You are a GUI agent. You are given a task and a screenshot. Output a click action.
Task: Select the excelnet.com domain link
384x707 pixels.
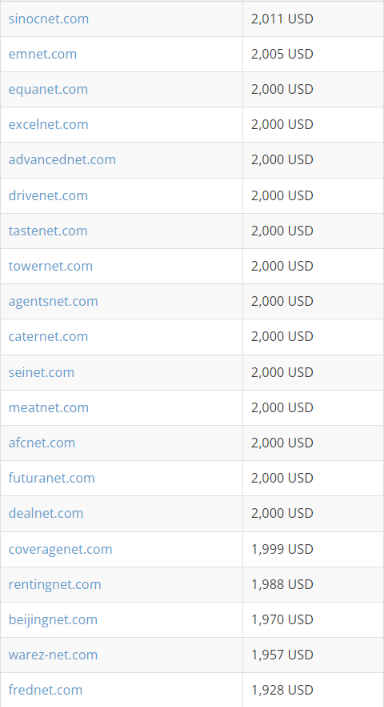click(48, 124)
